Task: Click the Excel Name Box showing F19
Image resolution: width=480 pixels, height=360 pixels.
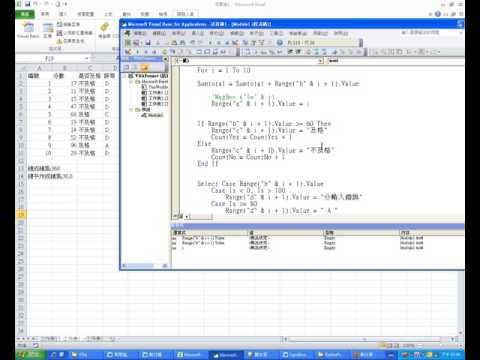Action: (x=50, y=58)
